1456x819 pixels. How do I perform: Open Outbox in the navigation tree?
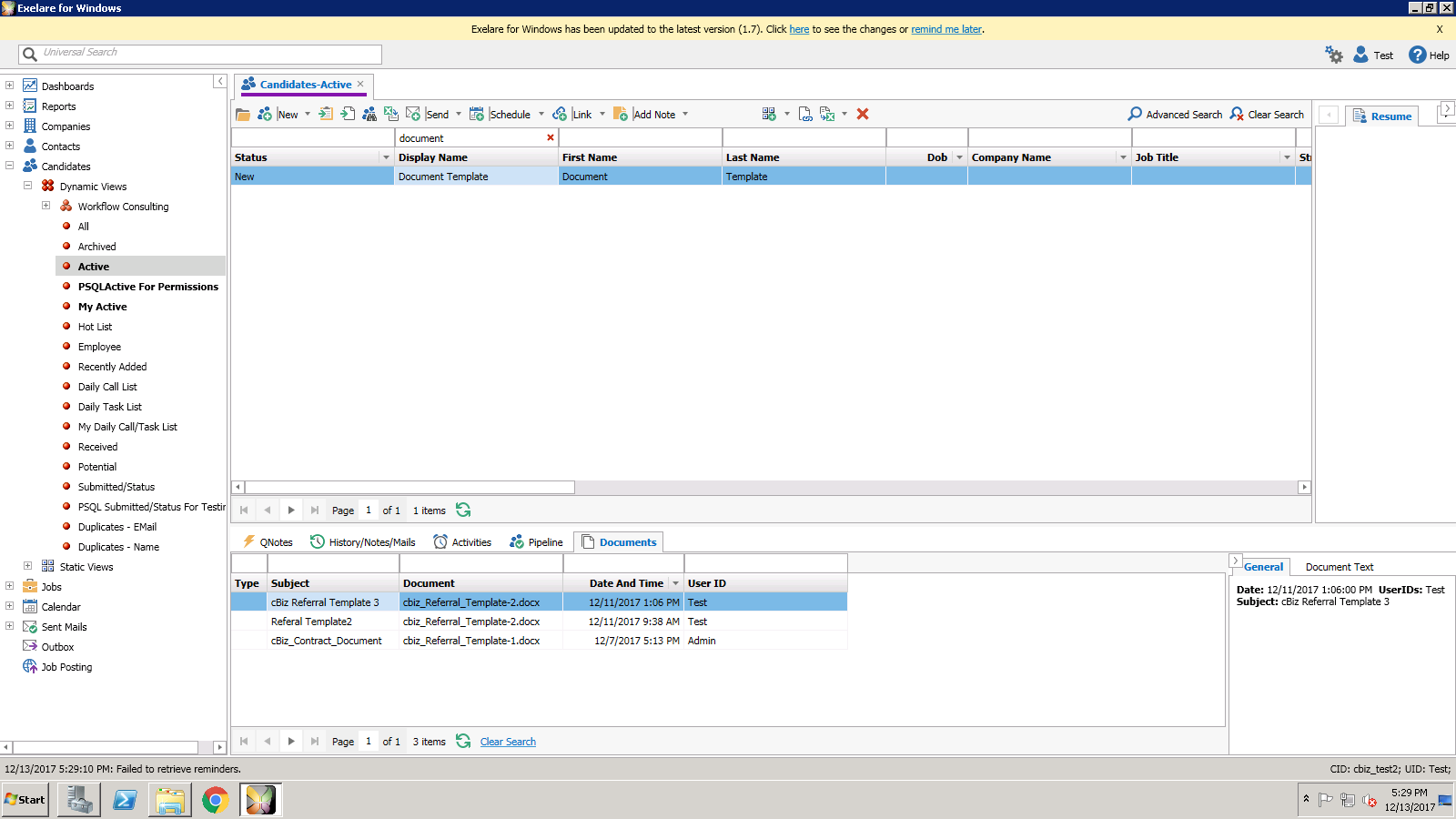tap(57, 647)
